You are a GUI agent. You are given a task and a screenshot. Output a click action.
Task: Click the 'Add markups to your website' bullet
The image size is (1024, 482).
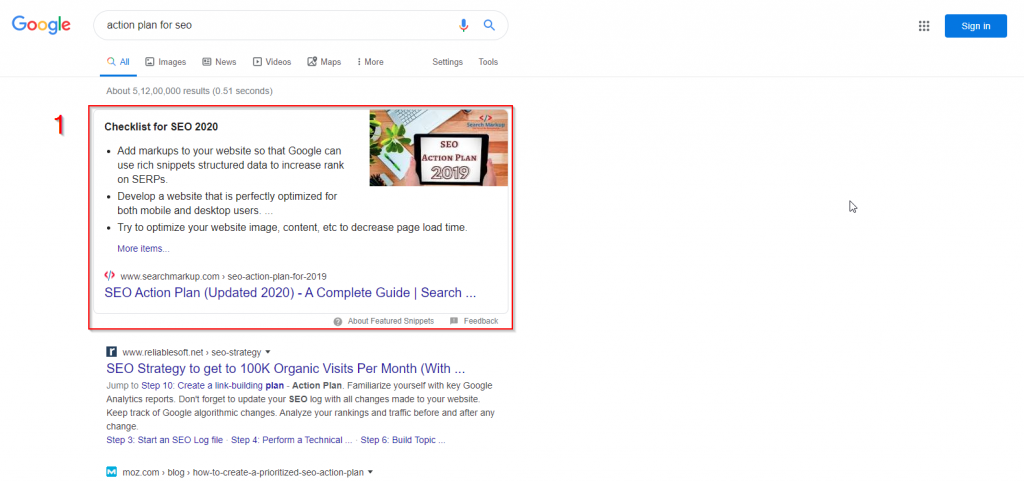[x=231, y=165]
